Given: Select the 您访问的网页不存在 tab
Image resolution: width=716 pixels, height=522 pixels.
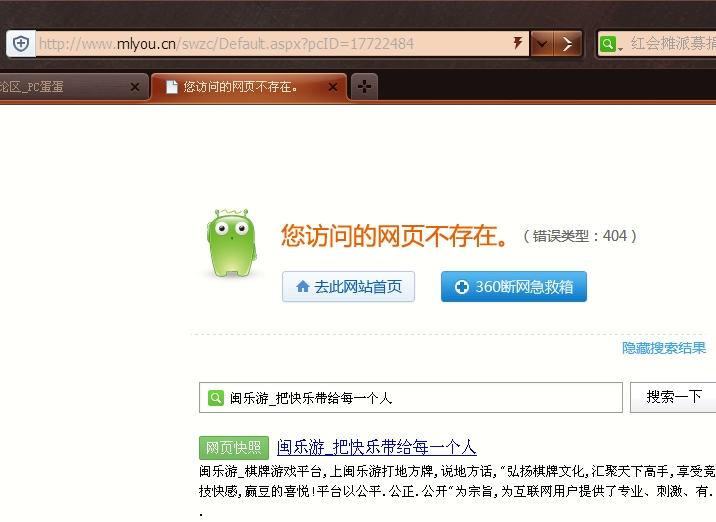Looking at the screenshot, I should coord(249,87).
